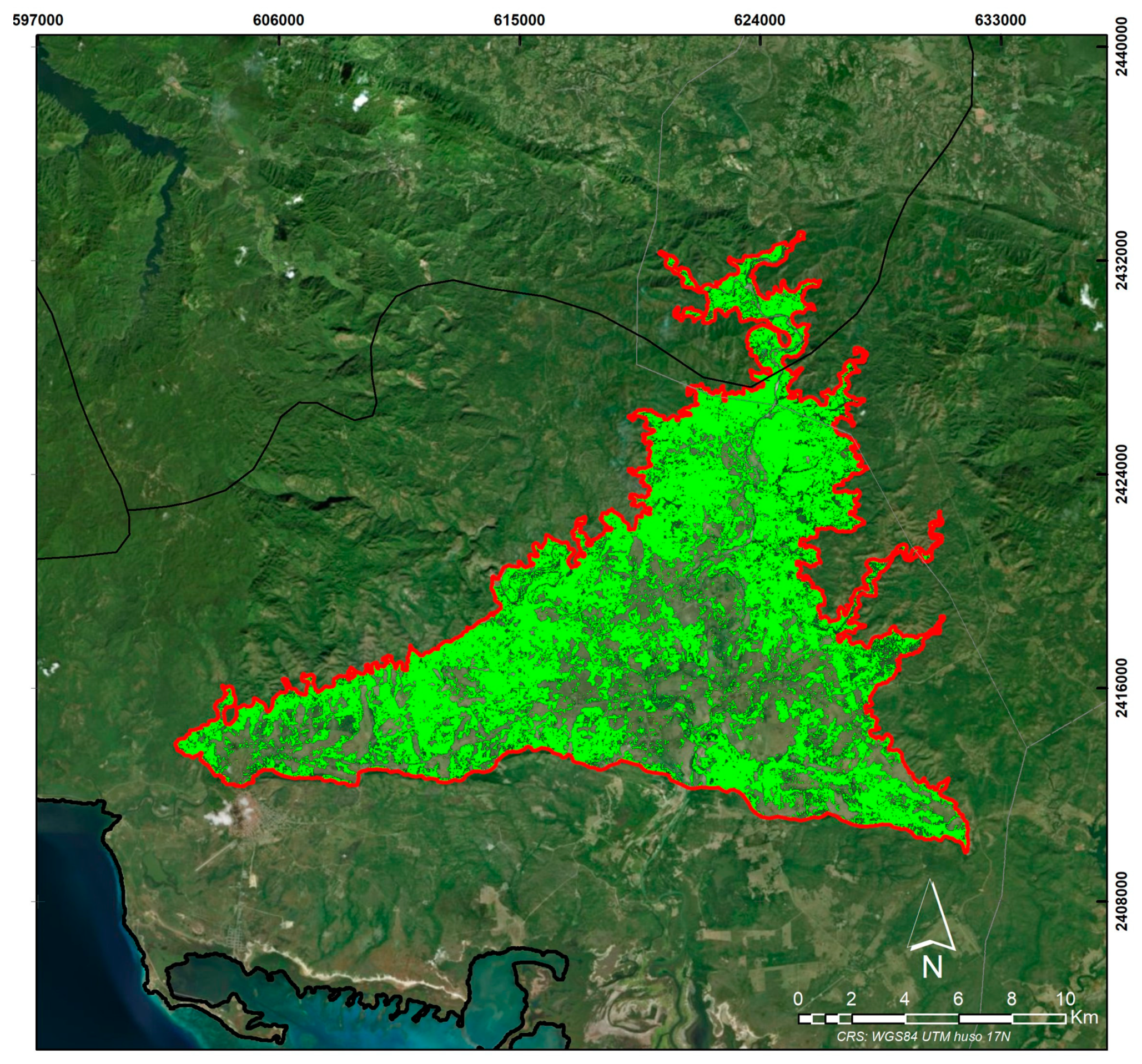This screenshot has height=1064, width=1142.
Task: Click the 2432000 northing label
Action: point(1121,260)
